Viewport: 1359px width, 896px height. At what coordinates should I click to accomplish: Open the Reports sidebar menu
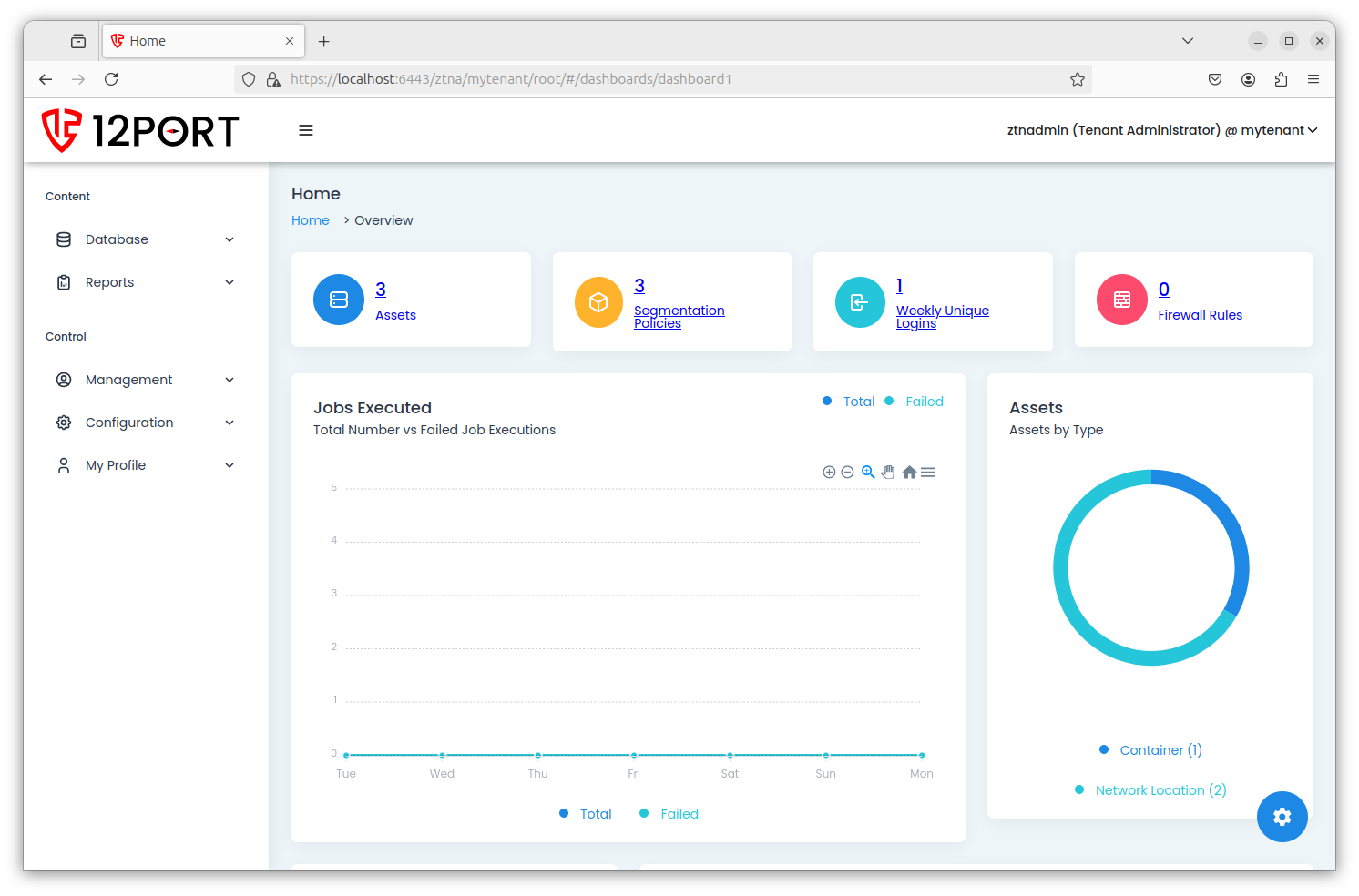pos(146,282)
